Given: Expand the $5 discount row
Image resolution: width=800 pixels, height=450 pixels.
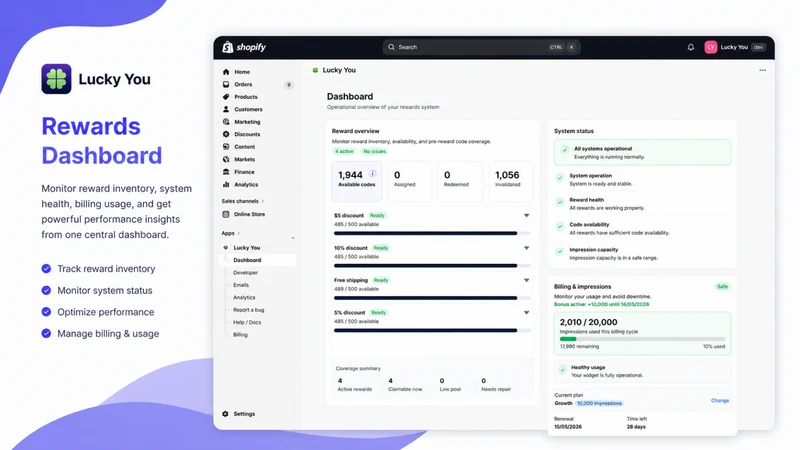Looking at the screenshot, I should (527, 216).
